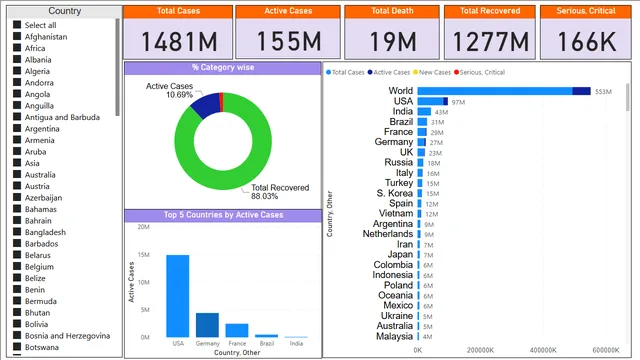The height and width of the screenshot is (360, 640).
Task: Select the France bar in Top 5 chart
Action: click(237, 330)
